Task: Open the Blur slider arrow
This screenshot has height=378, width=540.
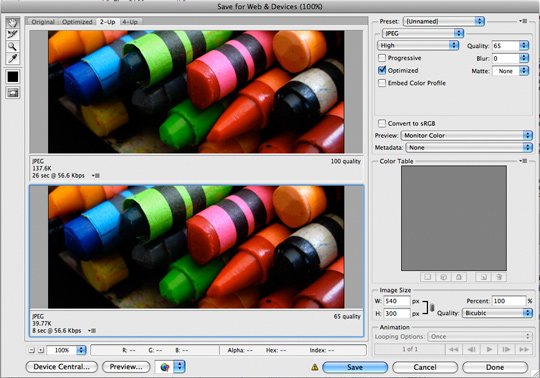Action: point(524,58)
